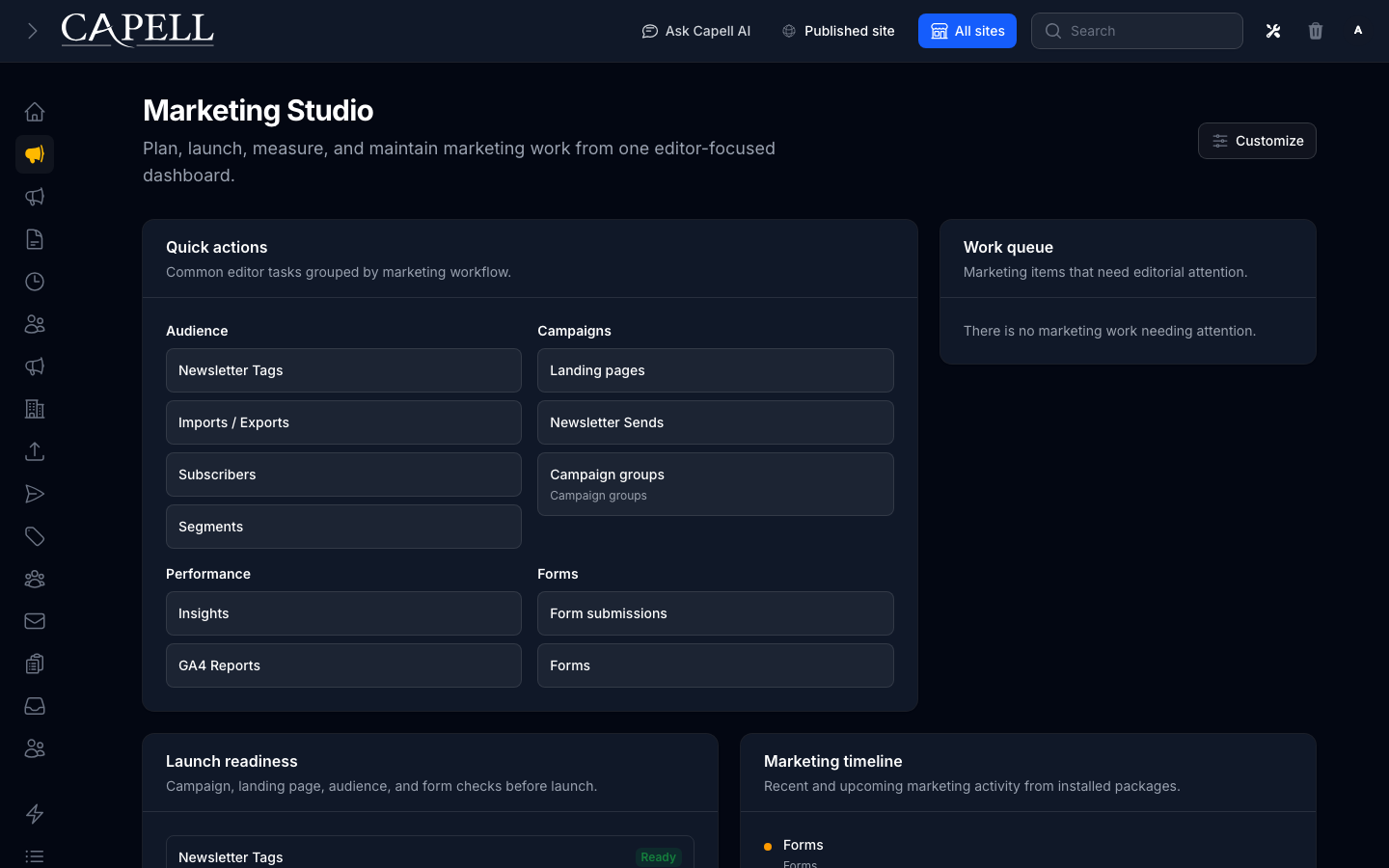Viewport: 1389px width, 868px height.
Task: Click the All sites button
Action: [x=967, y=31]
